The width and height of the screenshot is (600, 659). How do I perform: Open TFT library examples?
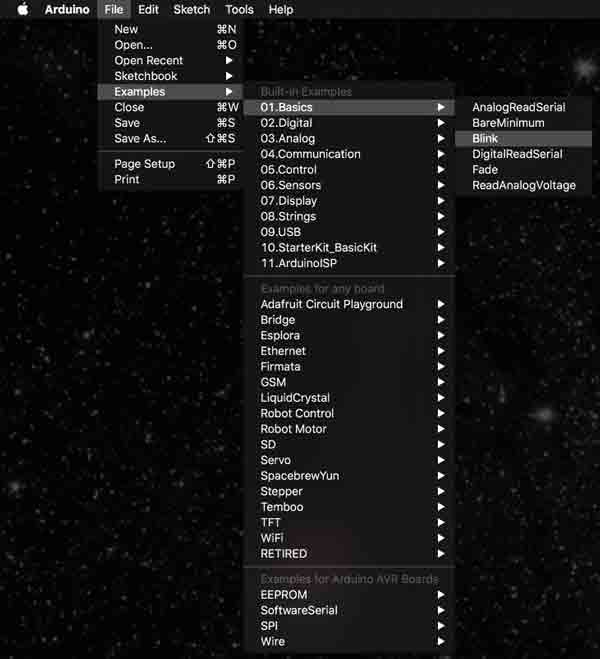[x=350, y=522]
